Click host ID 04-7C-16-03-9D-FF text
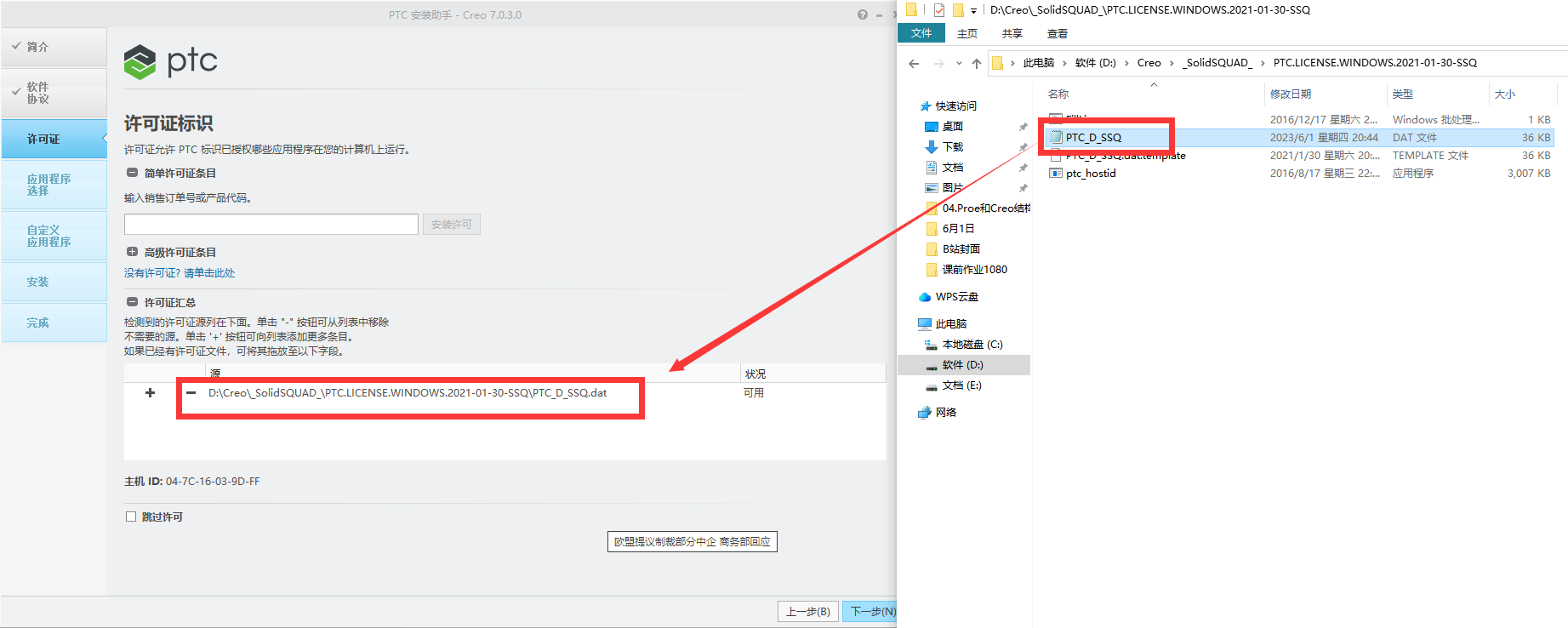The height and width of the screenshot is (628, 1568). (213, 482)
